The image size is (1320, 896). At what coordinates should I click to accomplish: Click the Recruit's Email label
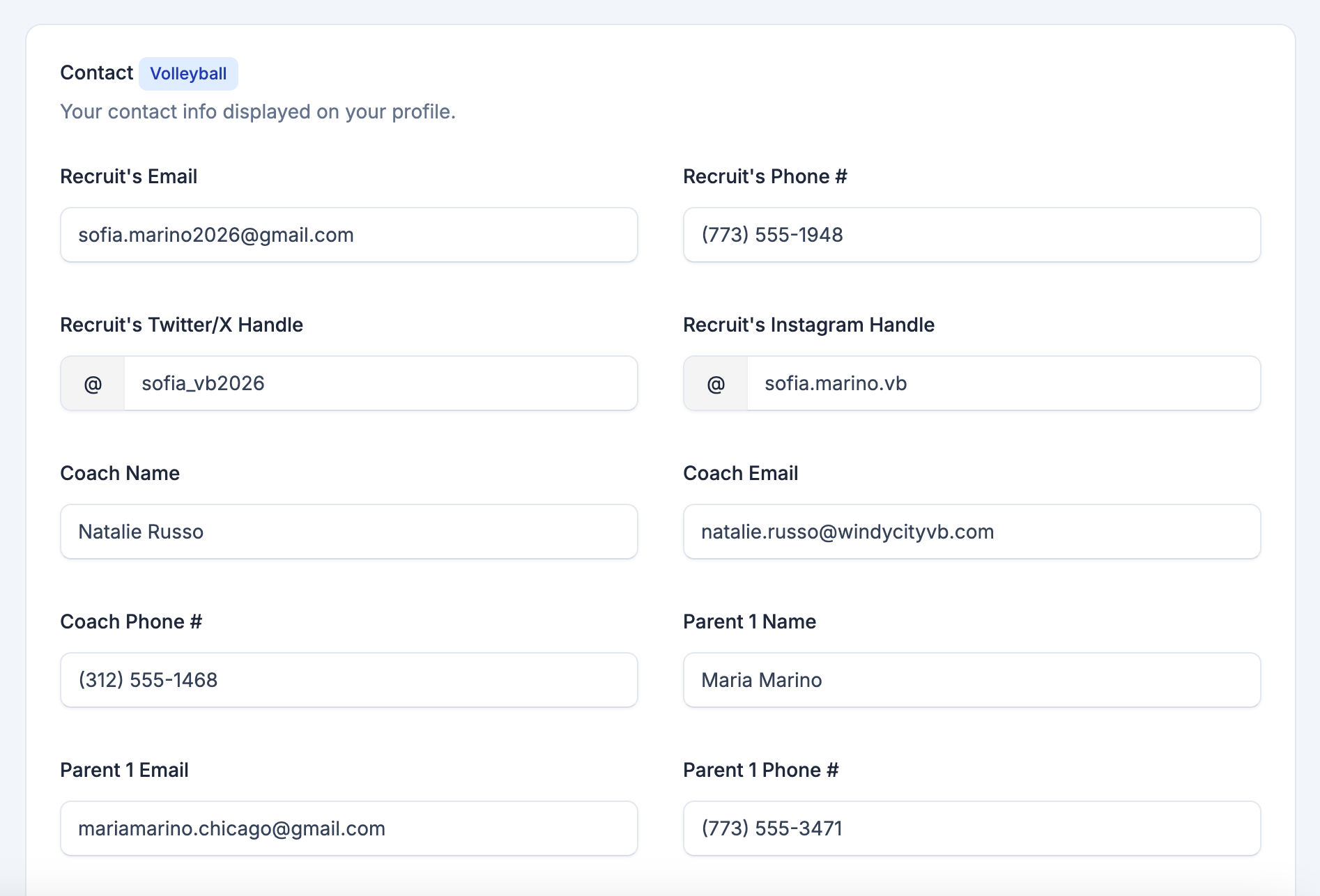click(x=129, y=176)
